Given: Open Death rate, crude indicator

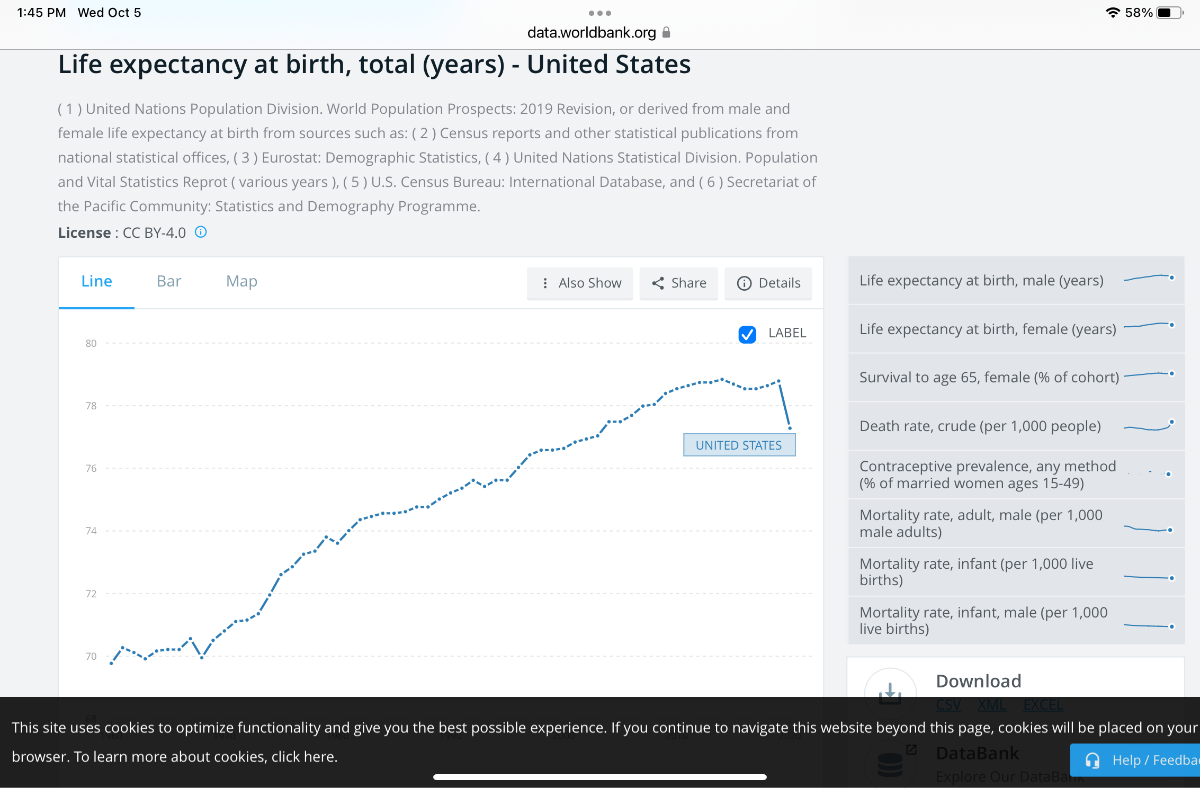Looking at the screenshot, I should pos(980,426).
